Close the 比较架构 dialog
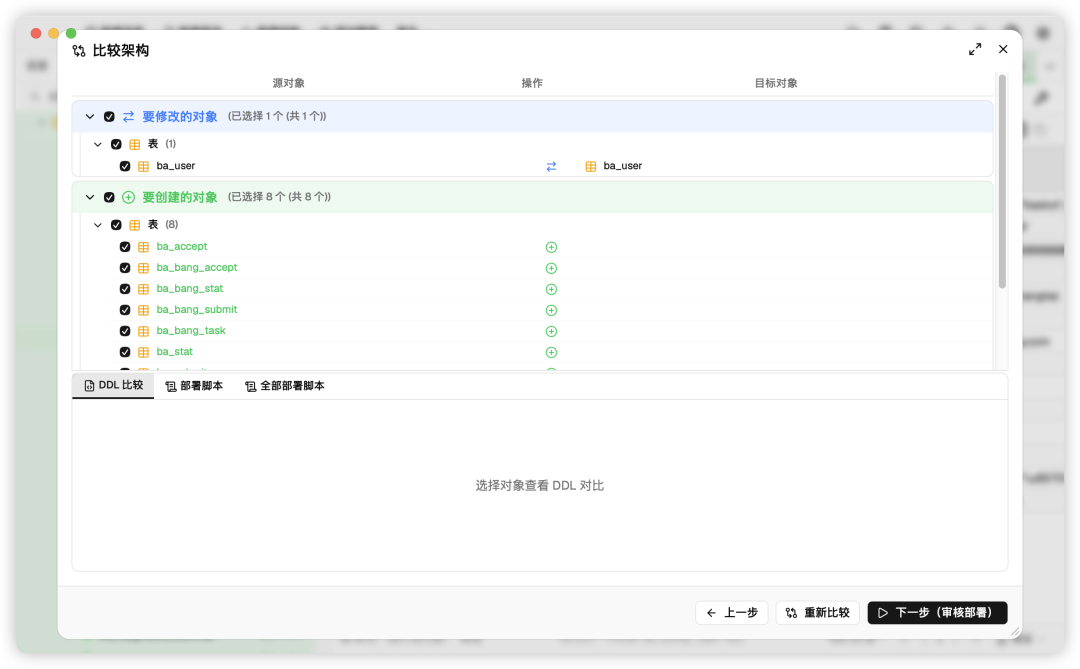Image resolution: width=1080 pixels, height=669 pixels. (x=1003, y=49)
